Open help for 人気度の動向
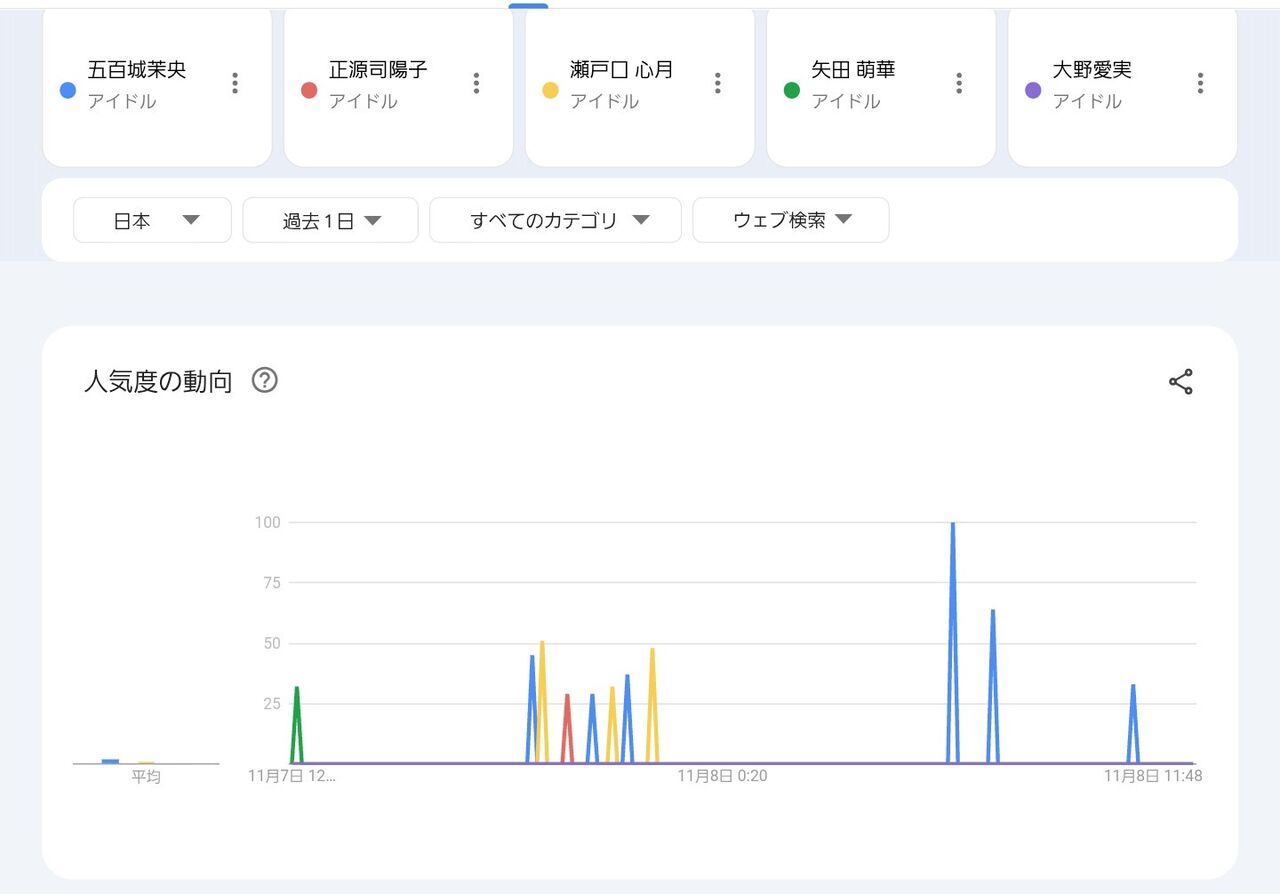1280x894 pixels. coord(265,381)
